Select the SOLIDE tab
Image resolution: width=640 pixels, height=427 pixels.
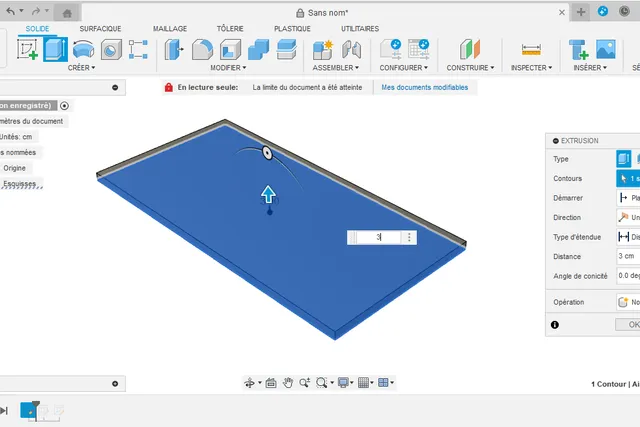click(38, 29)
